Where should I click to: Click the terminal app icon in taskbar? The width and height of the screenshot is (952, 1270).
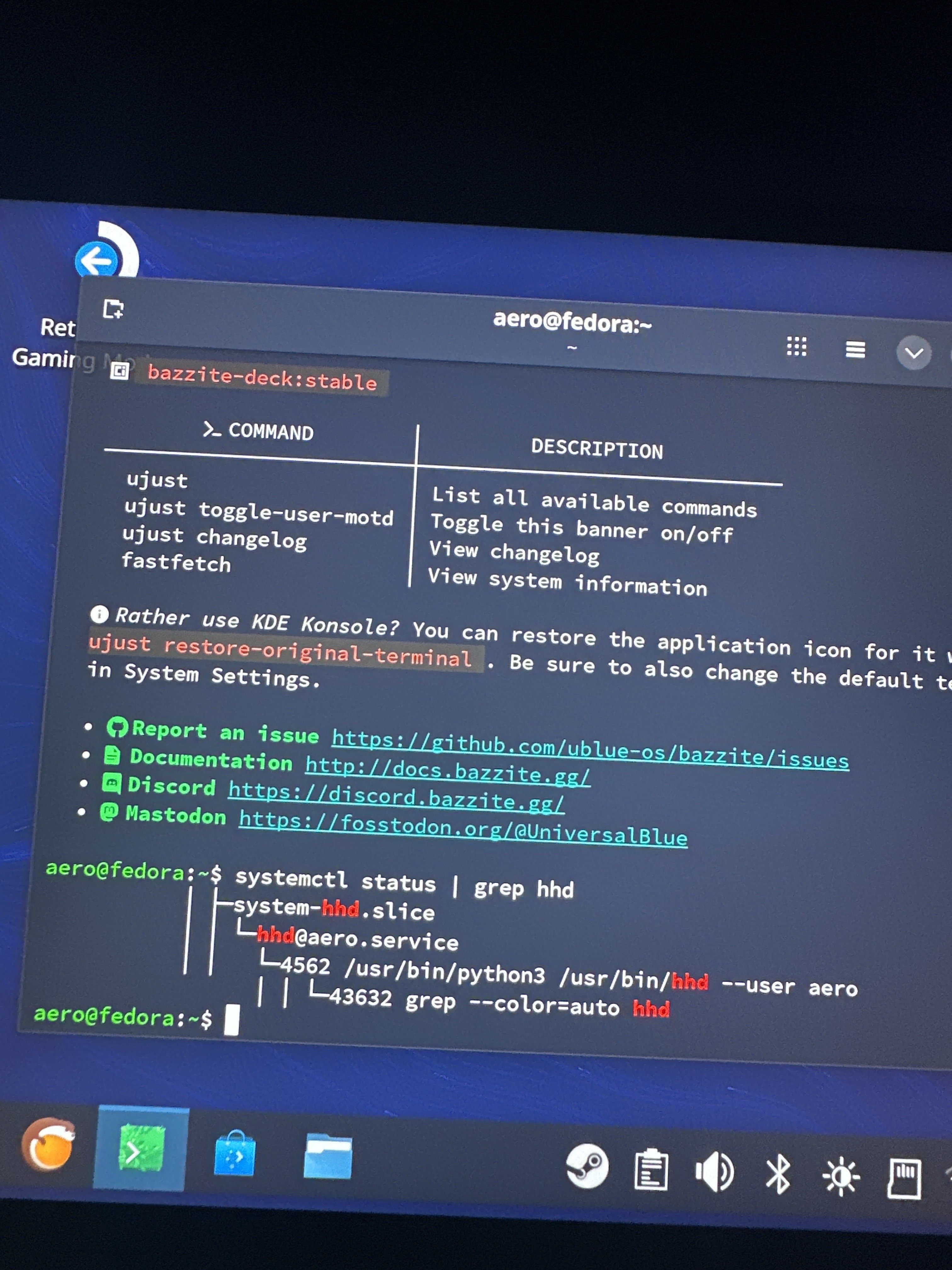pos(141,1149)
